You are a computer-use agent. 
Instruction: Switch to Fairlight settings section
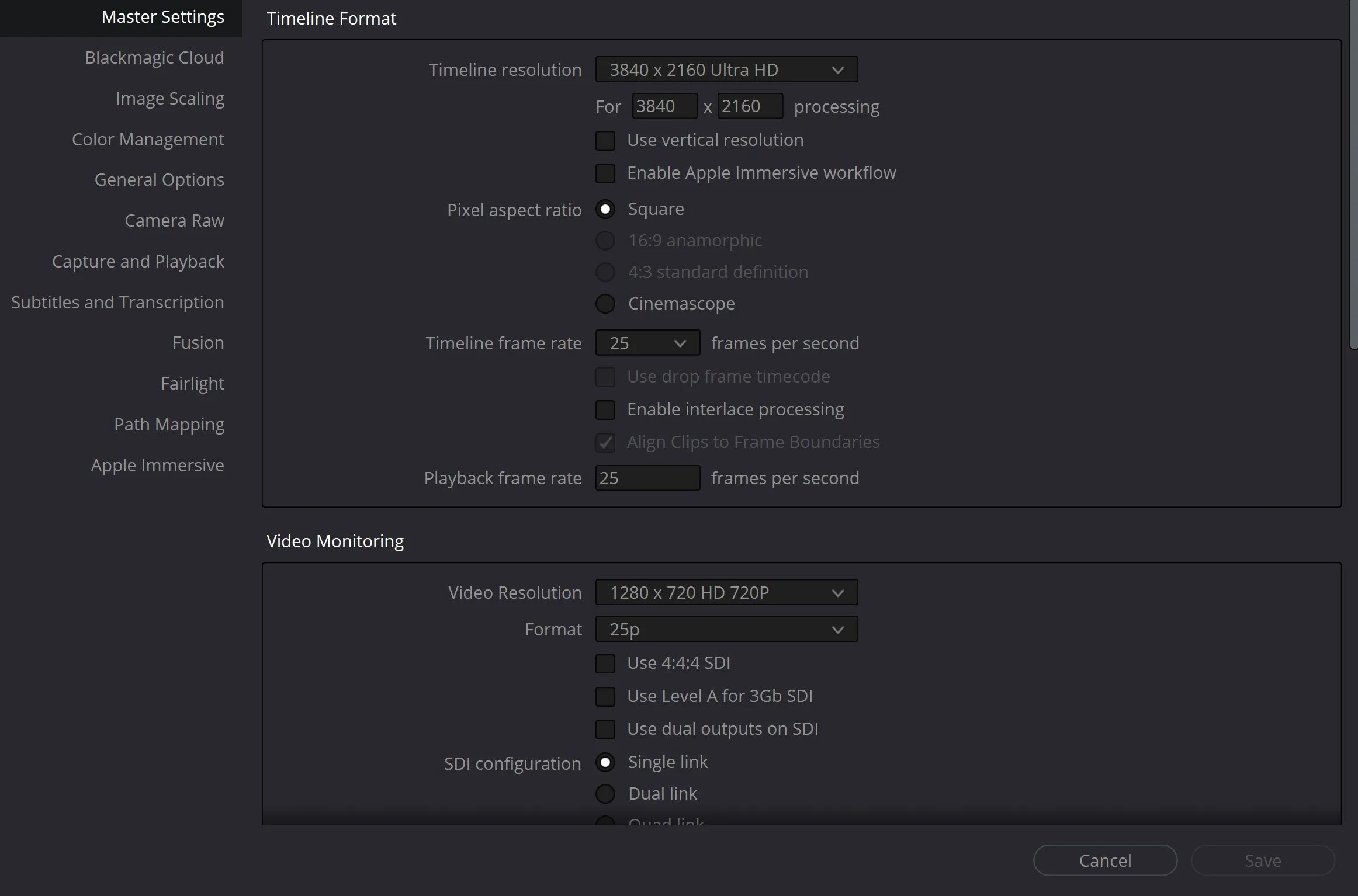tap(192, 383)
